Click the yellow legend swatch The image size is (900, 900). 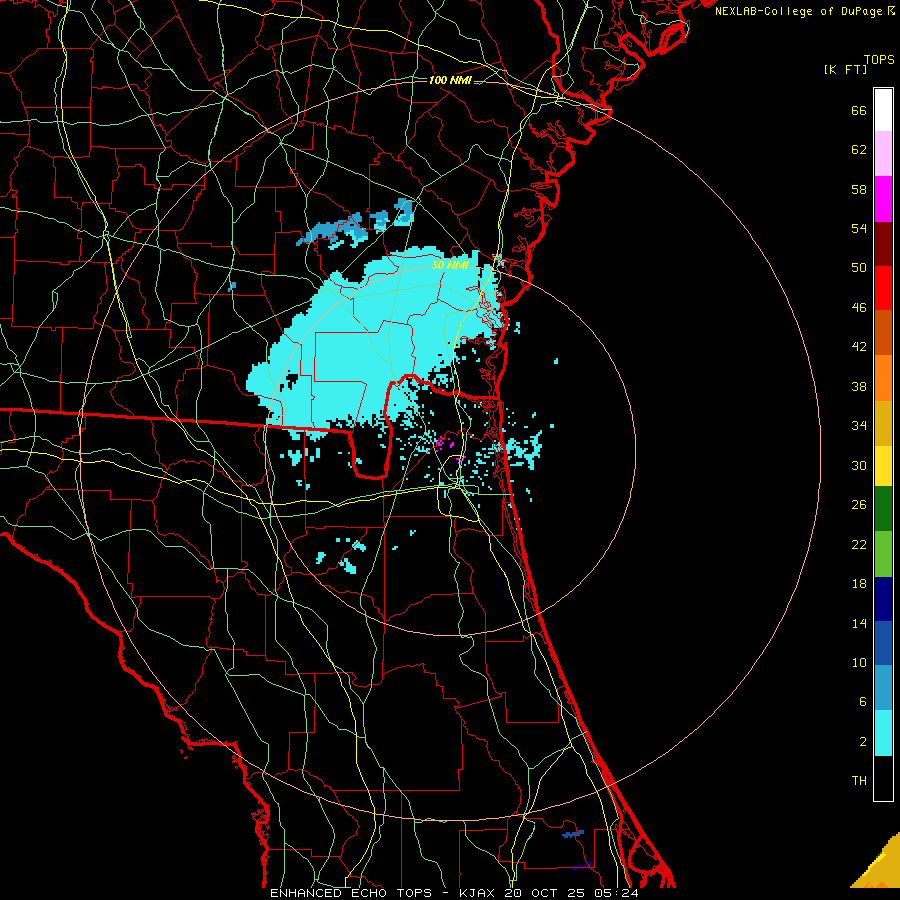[x=883, y=466]
